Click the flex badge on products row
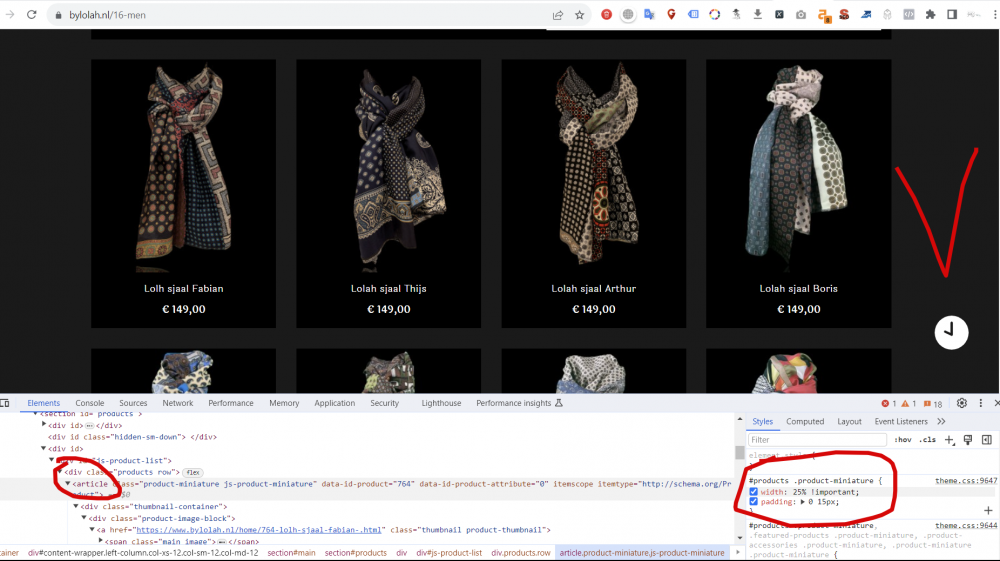This screenshot has width=1000, height=561. 193,472
